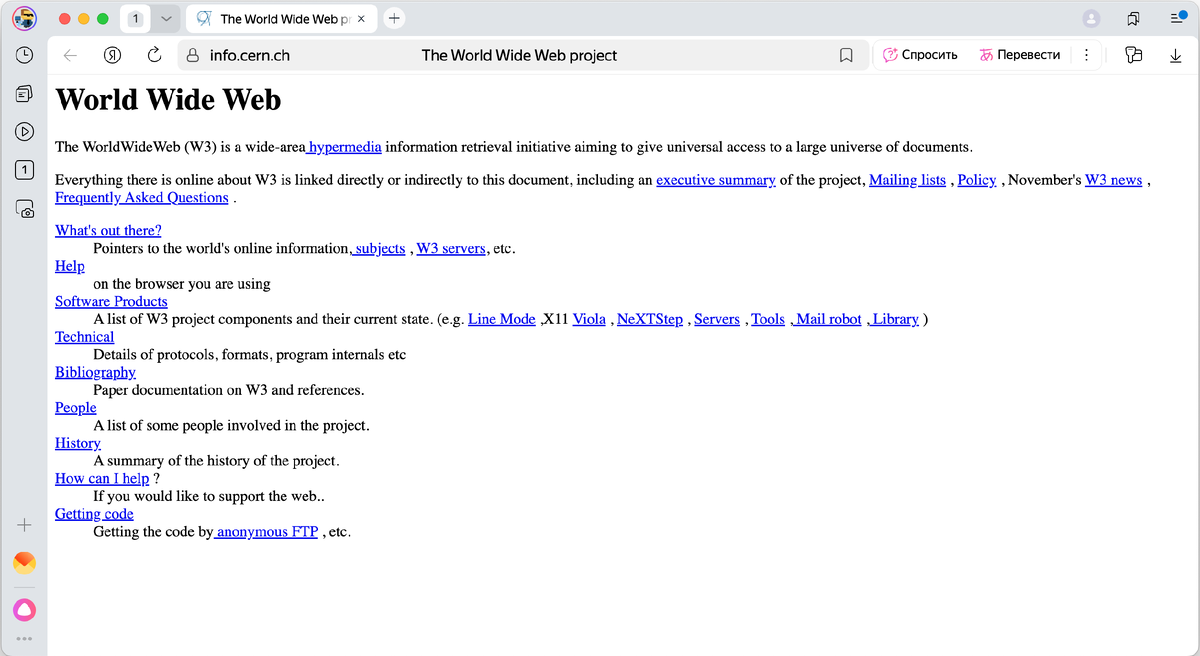Open the history clock icon in sidebar
This screenshot has height=656, width=1200.
click(24, 56)
